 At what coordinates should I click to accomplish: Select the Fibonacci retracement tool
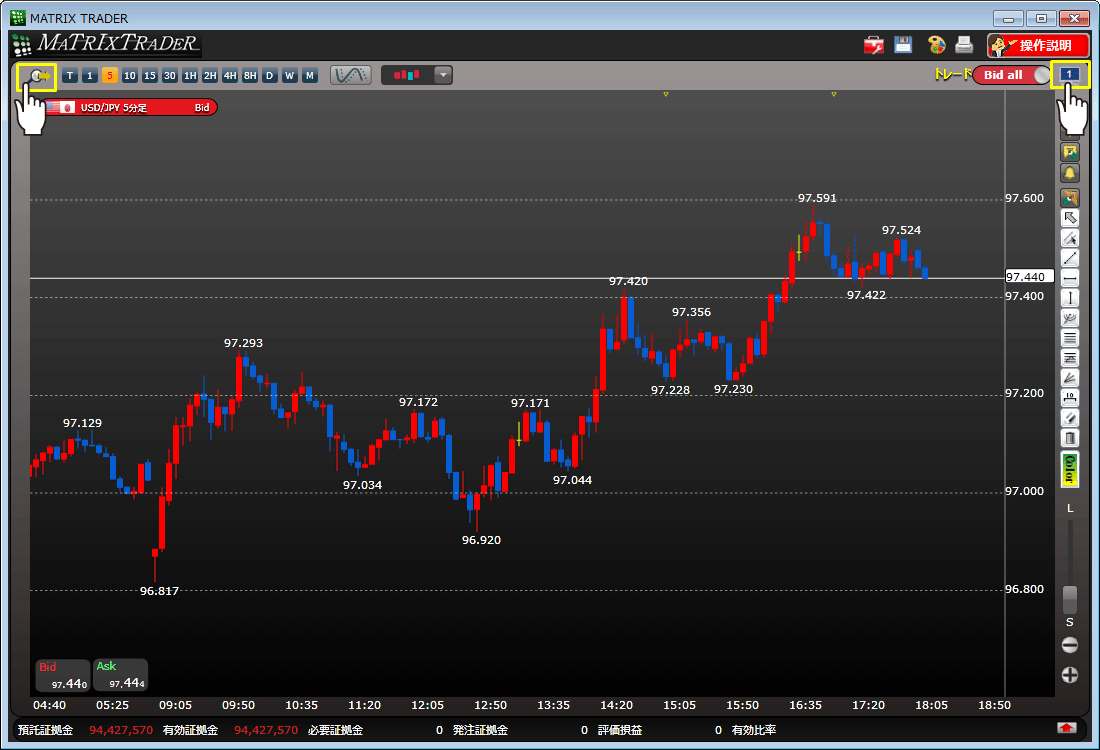point(1070,359)
